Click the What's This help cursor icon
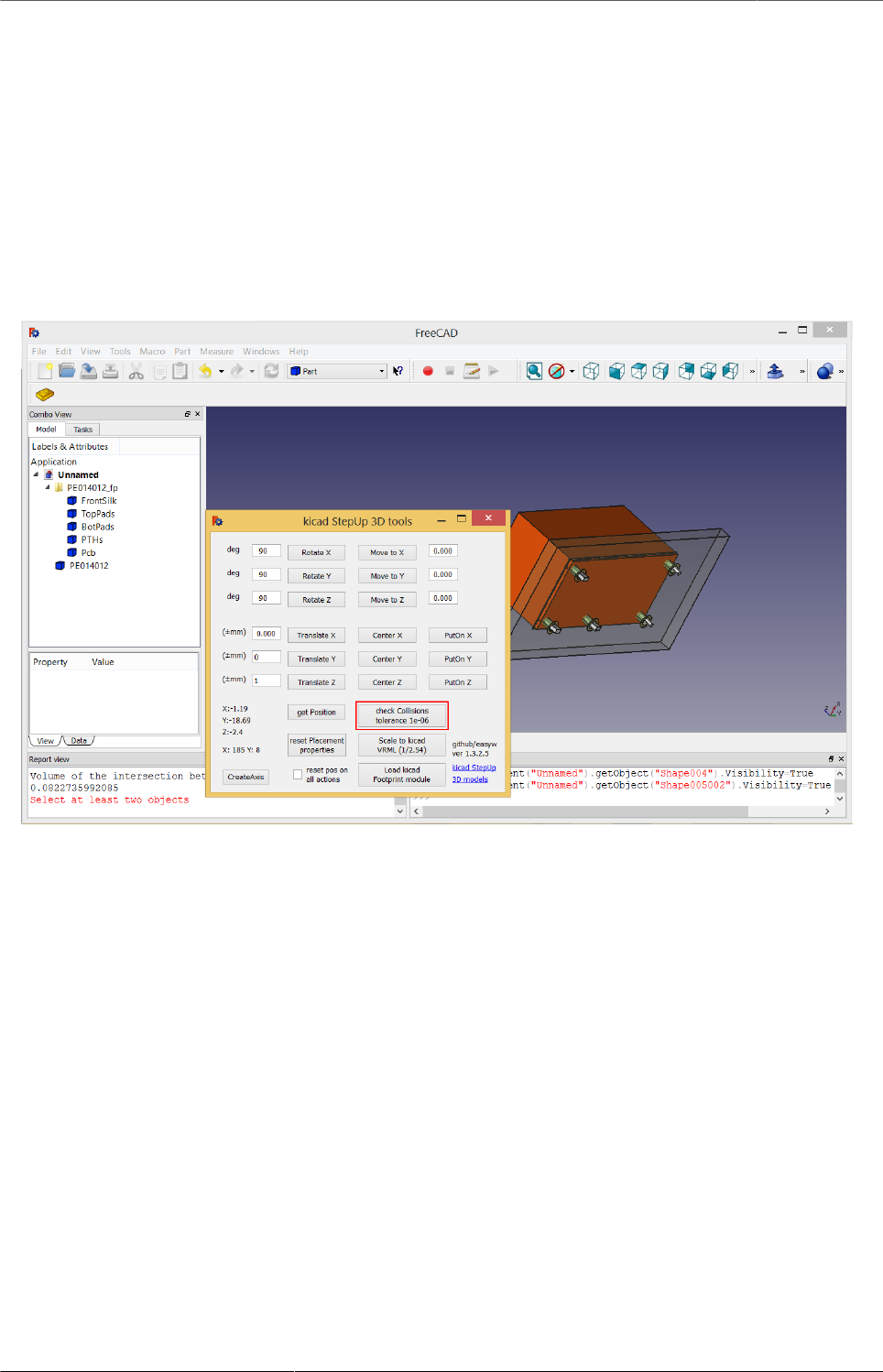Screen dimensions: 883x1372 (x=398, y=371)
